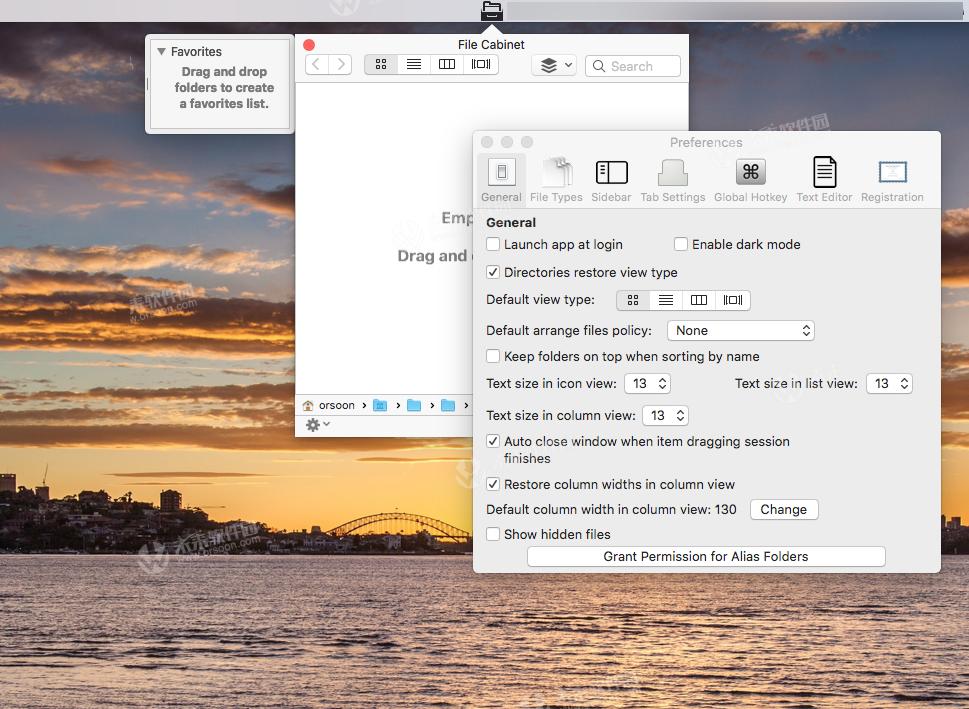
Task: Enable dark mode
Action: coord(681,244)
